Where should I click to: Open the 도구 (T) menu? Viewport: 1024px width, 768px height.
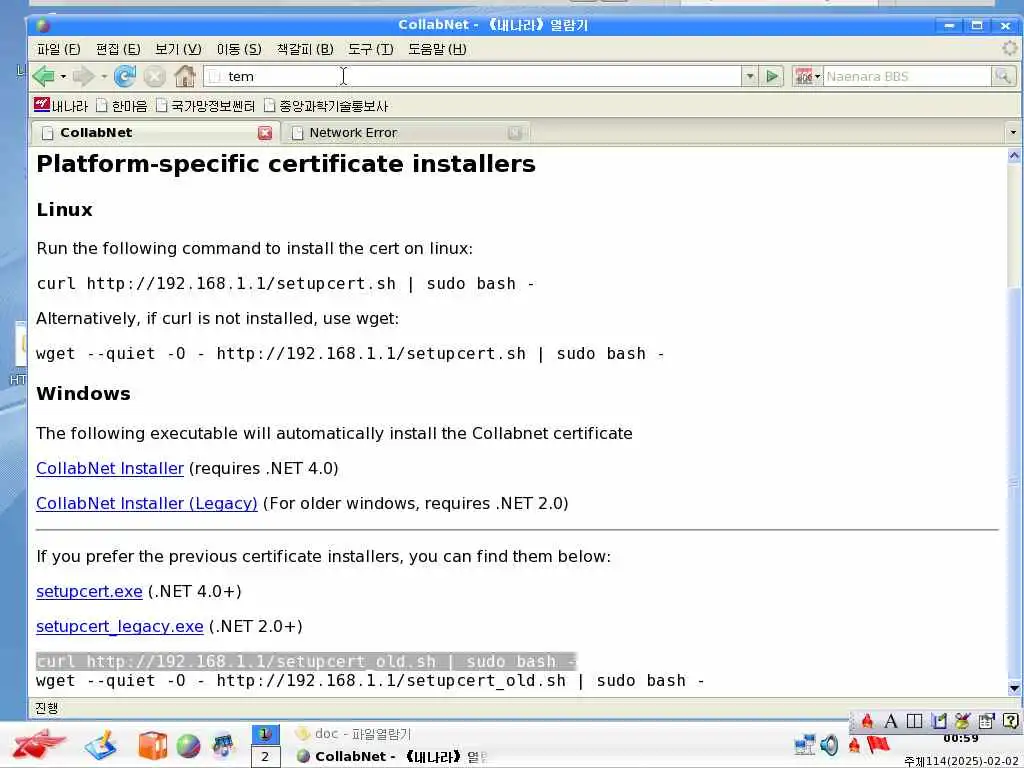[371, 49]
